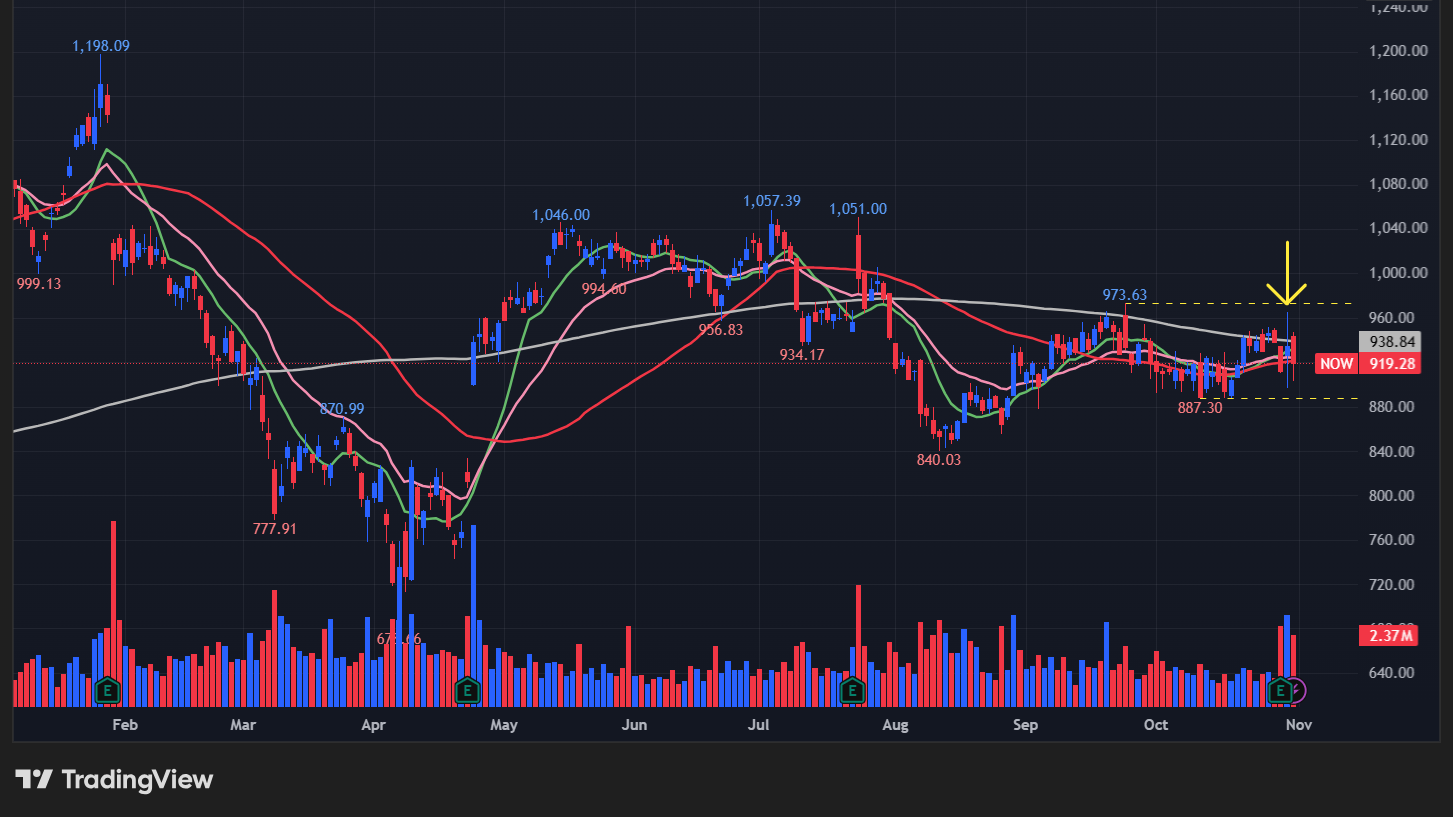This screenshot has height=817, width=1453.
Task: Click the Nov label on time axis
Action: [x=1299, y=725]
